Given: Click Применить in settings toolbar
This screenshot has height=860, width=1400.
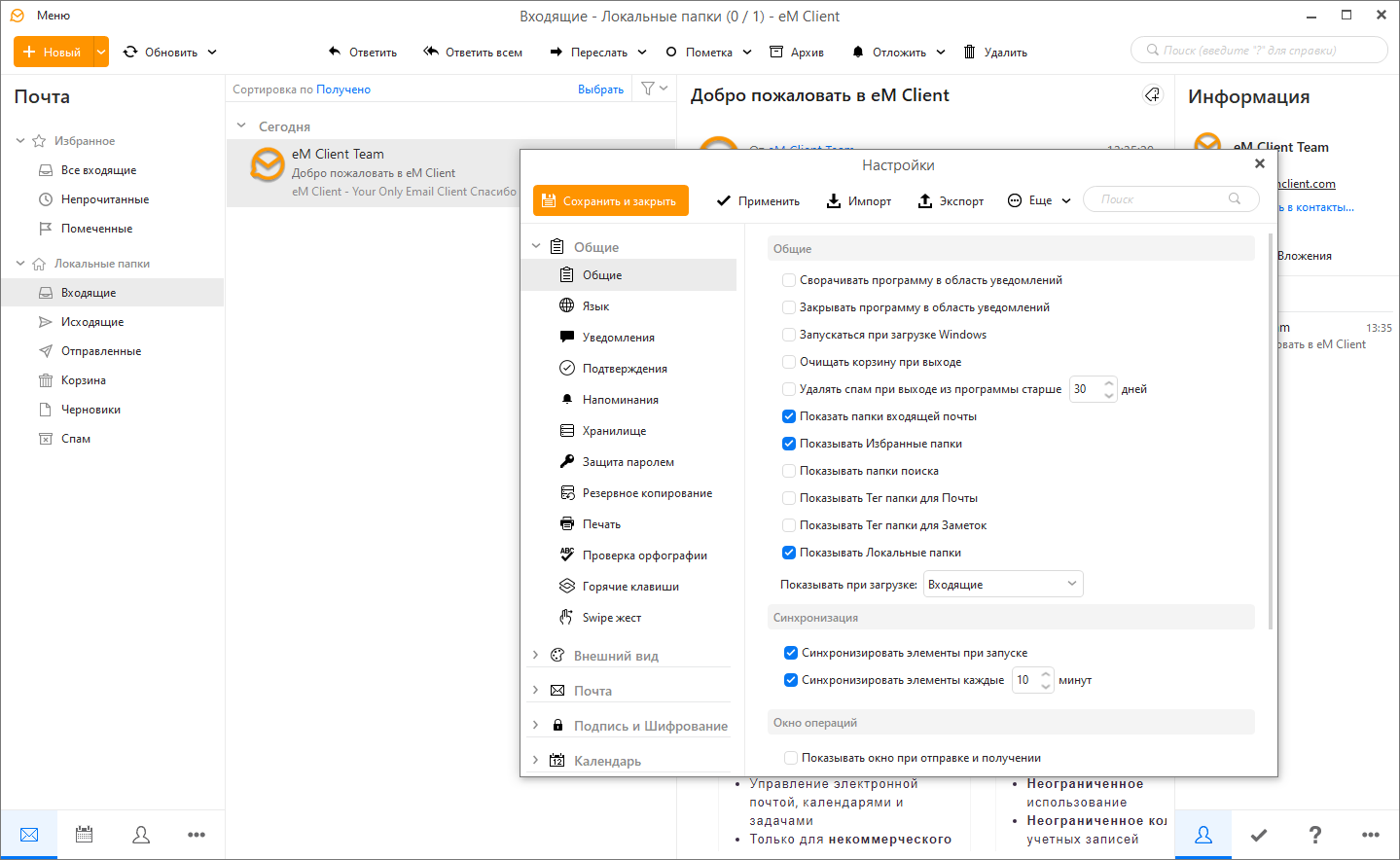Looking at the screenshot, I should pos(758,200).
